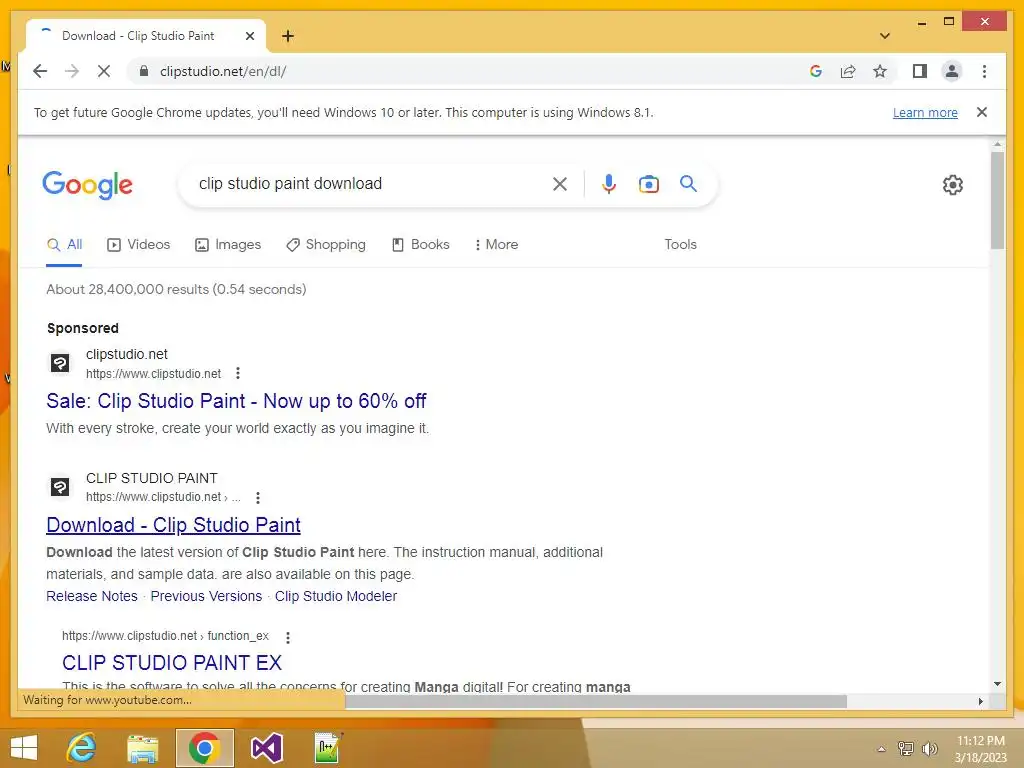Viewport: 1024px width, 768px height.
Task: Switch to Books results tab
Action: (421, 245)
